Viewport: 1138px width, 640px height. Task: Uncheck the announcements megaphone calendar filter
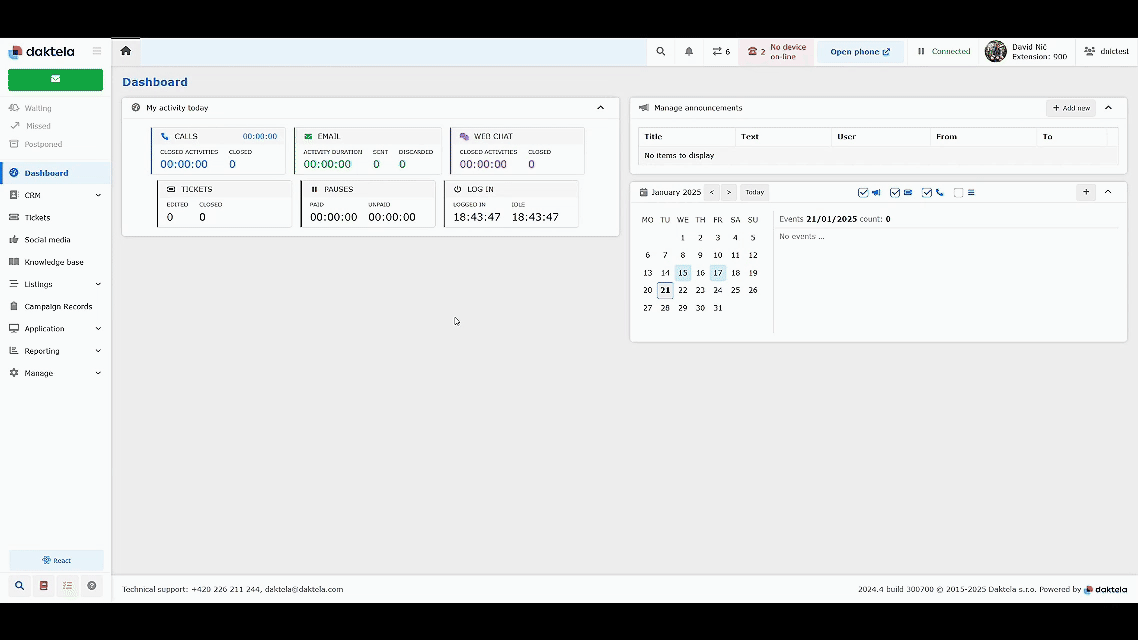pyautogui.click(x=863, y=193)
